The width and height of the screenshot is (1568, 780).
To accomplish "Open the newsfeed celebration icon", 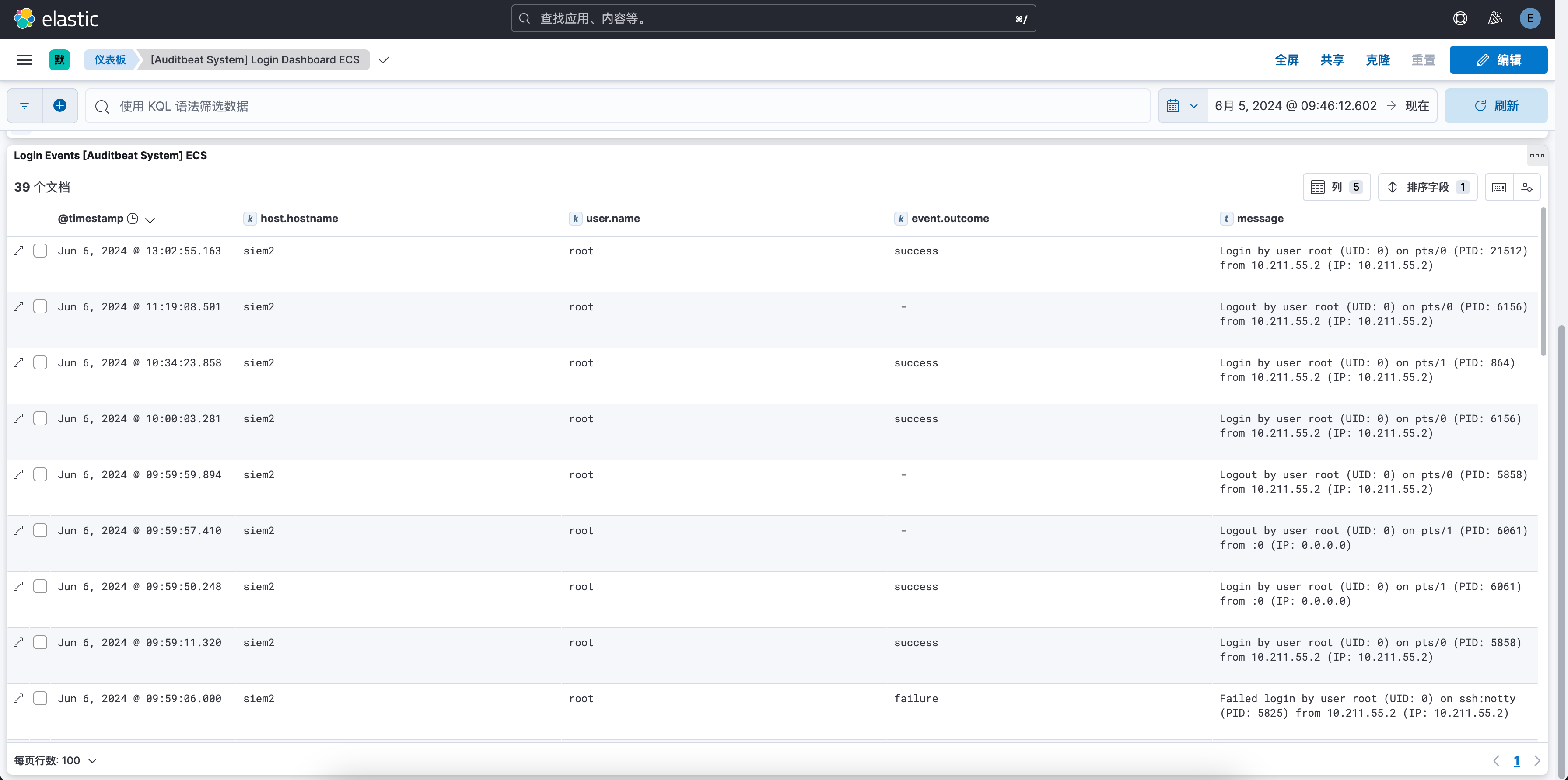I will tap(1495, 19).
